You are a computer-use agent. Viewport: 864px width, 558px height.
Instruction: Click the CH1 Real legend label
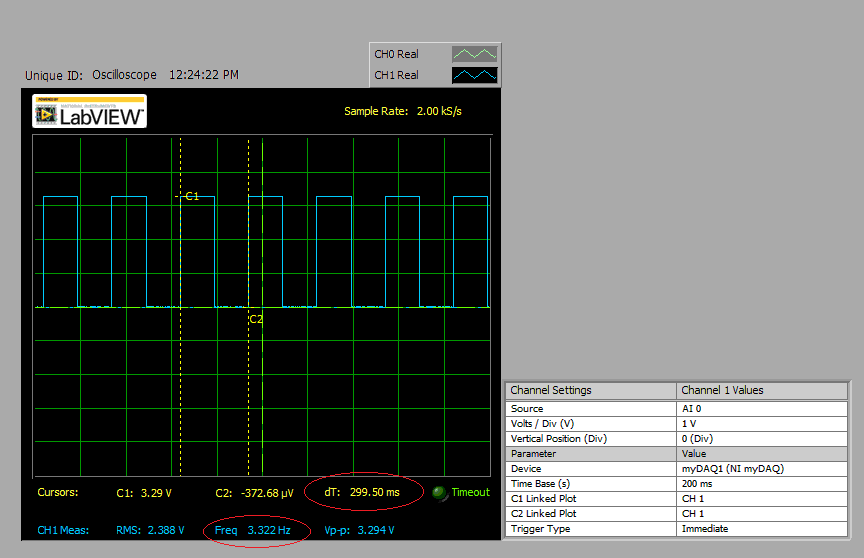(396, 75)
